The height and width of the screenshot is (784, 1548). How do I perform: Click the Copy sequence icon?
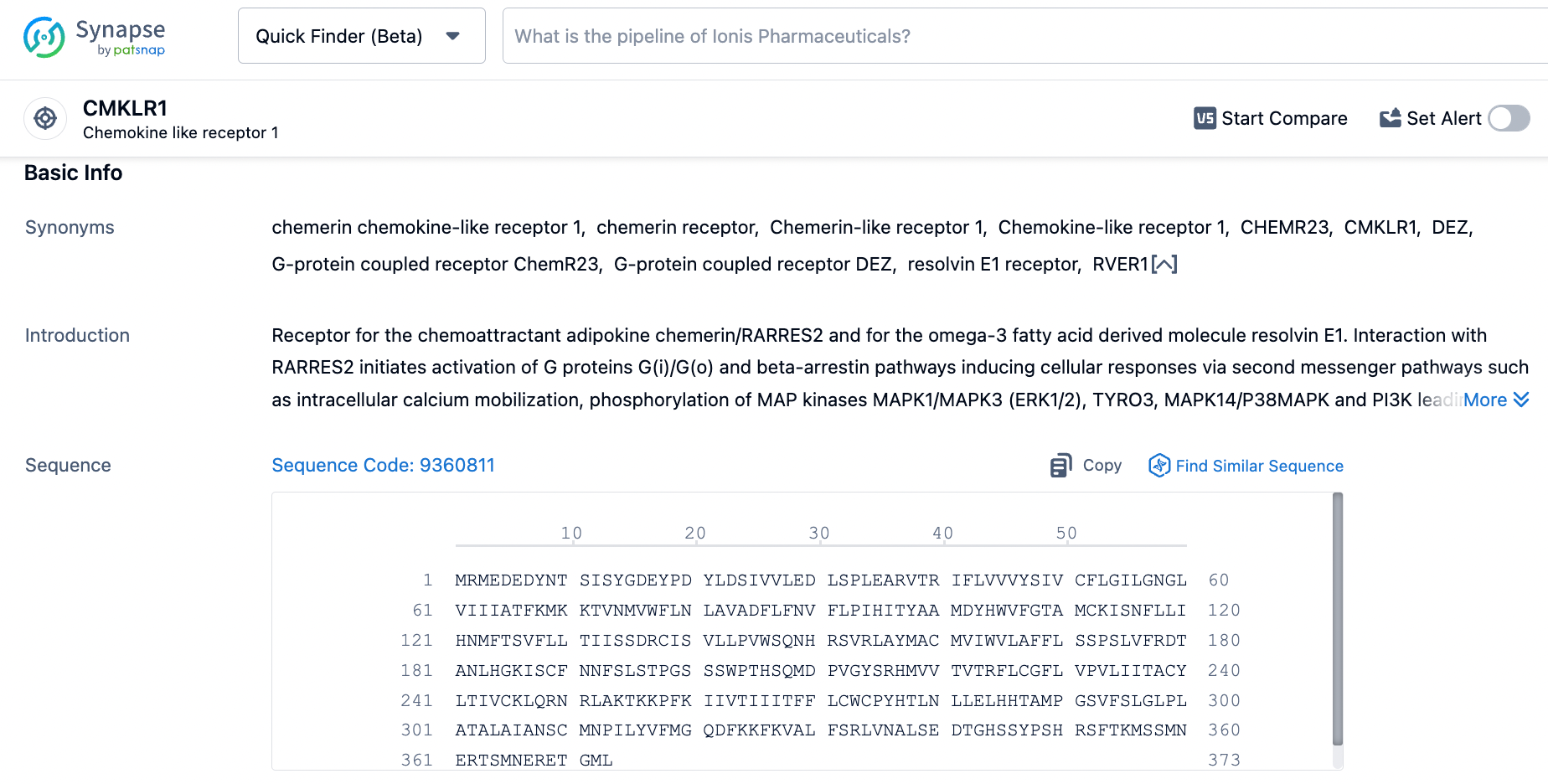coord(1060,466)
